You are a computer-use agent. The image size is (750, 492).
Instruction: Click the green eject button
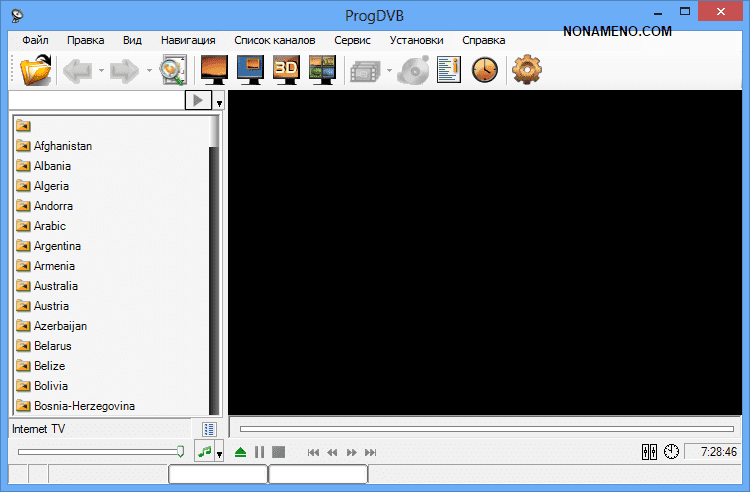tap(240, 452)
